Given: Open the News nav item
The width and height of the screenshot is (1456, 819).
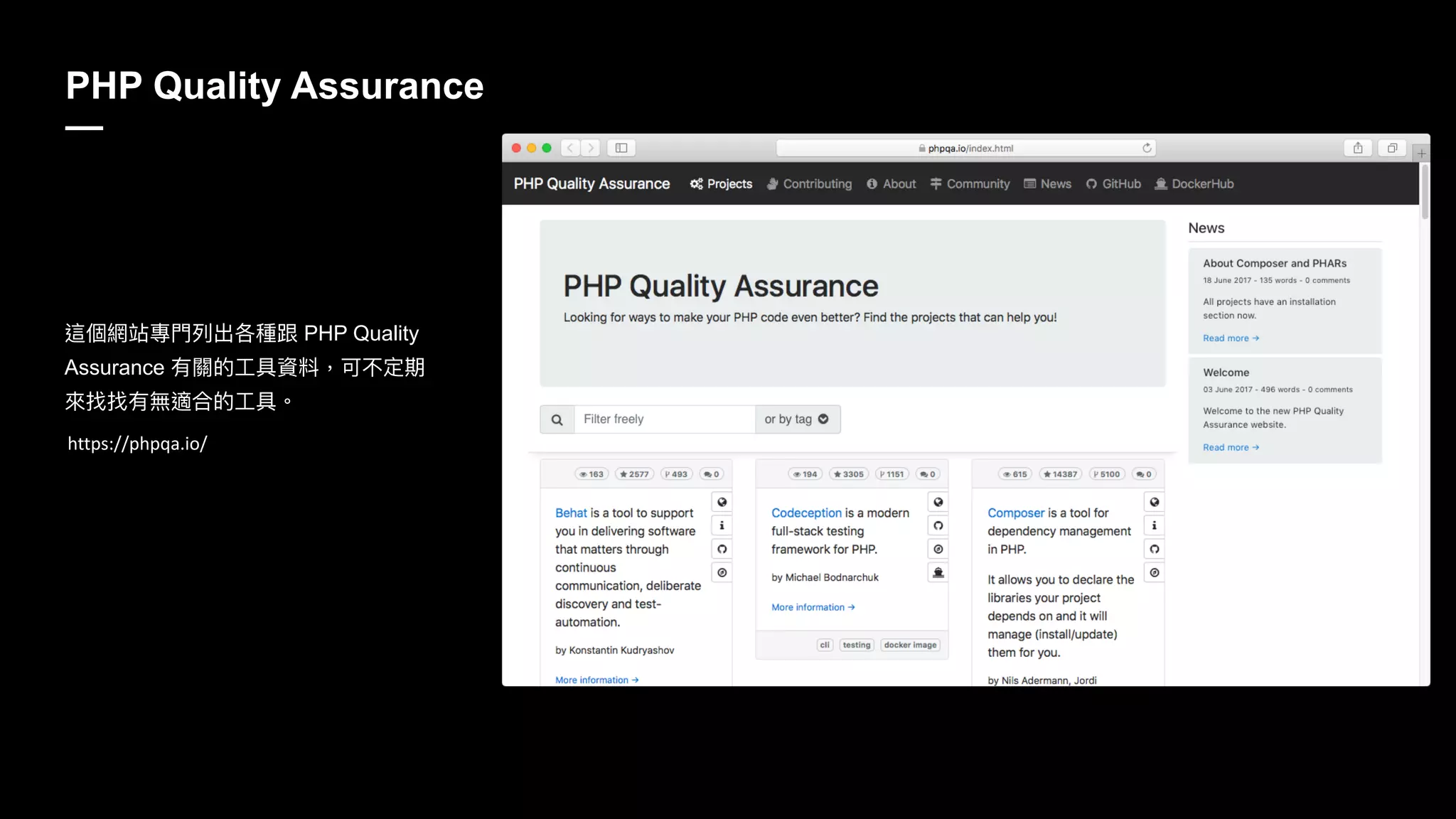Looking at the screenshot, I should tap(1048, 184).
